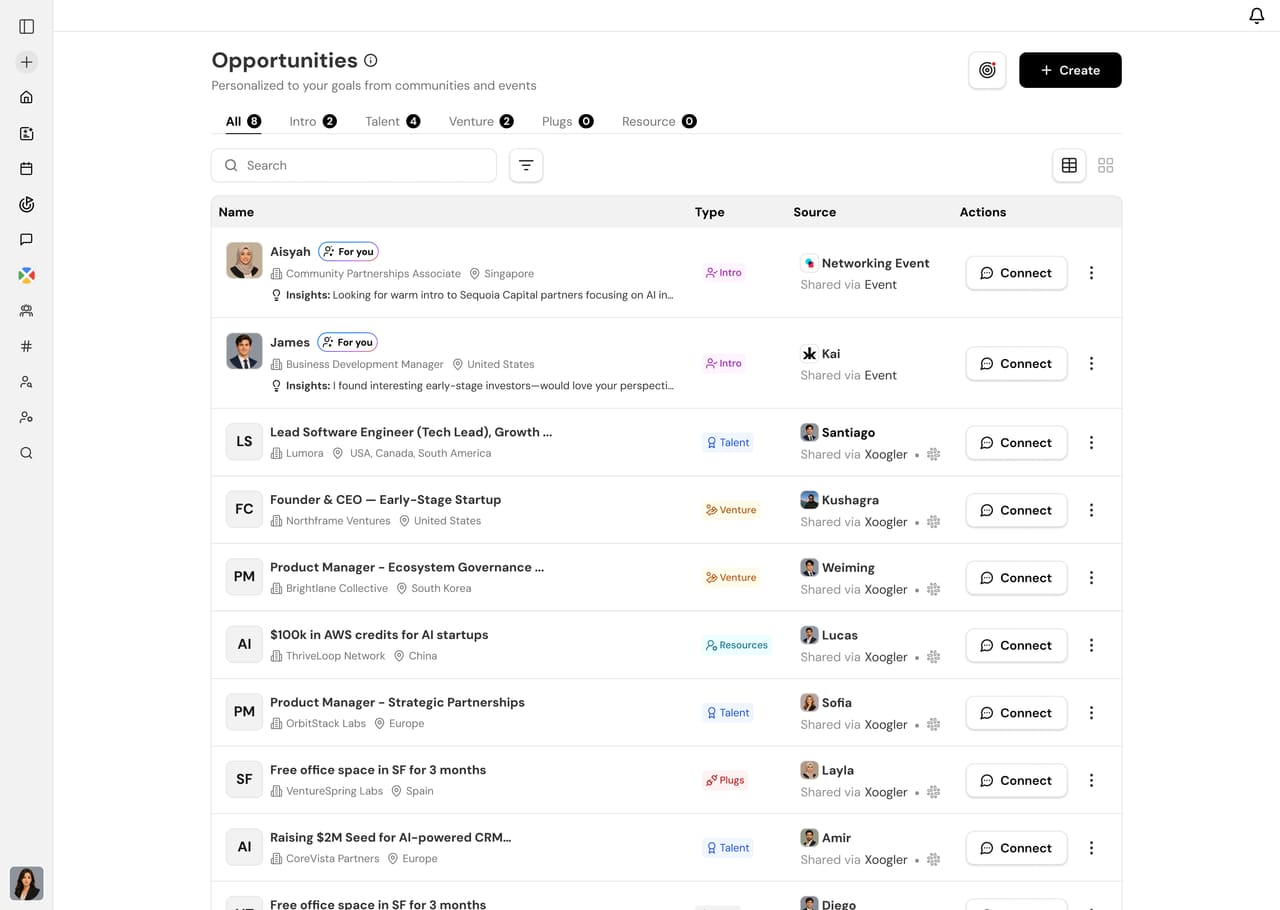Screen dimensions: 1280x910
Task: Connect with Aisyah
Action: [x=1016, y=273]
